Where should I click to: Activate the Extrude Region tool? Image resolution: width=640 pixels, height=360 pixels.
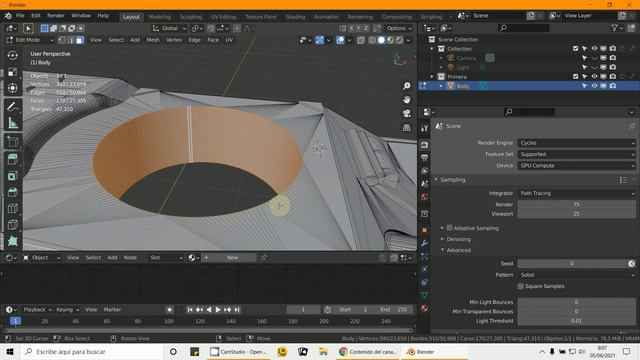[x=13, y=159]
